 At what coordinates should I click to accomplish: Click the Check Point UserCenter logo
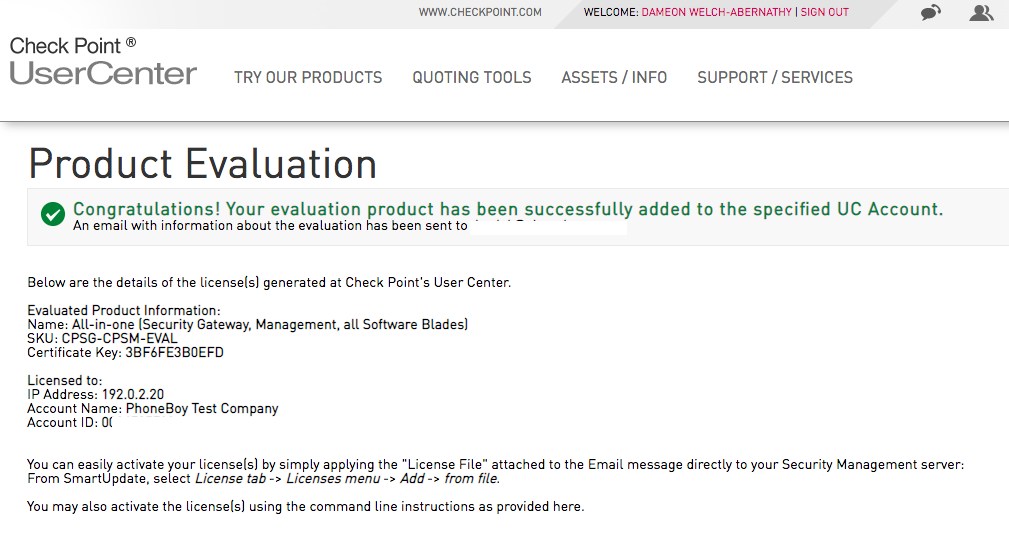tap(103, 61)
